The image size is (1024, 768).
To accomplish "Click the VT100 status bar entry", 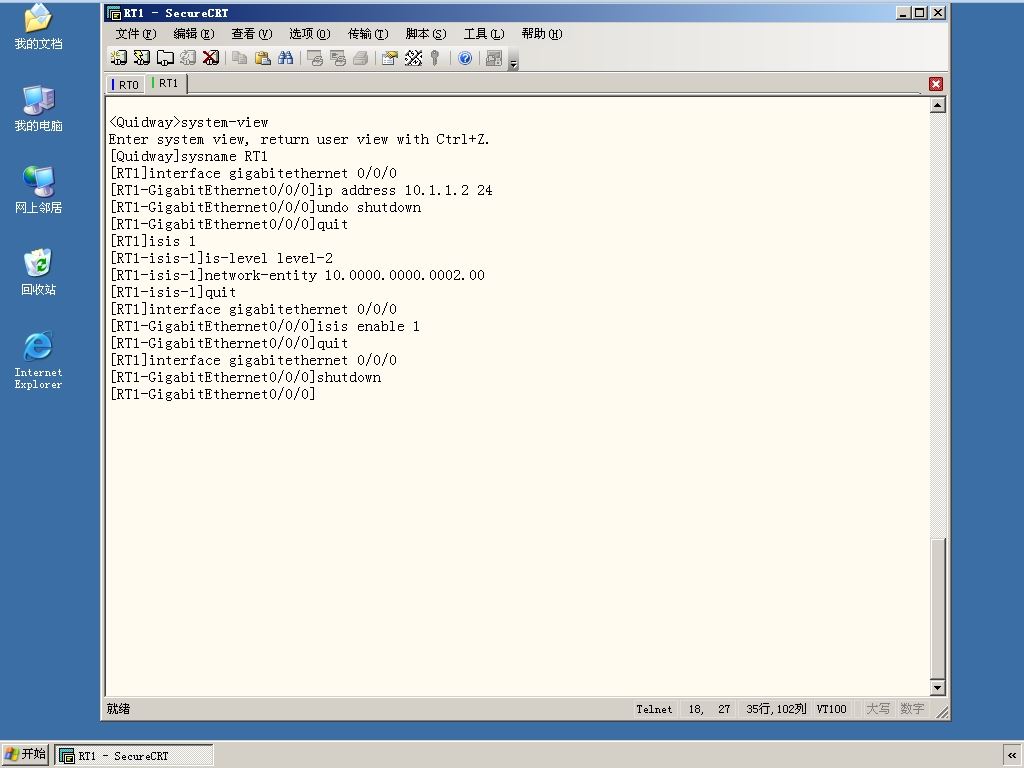I will tap(831, 709).
